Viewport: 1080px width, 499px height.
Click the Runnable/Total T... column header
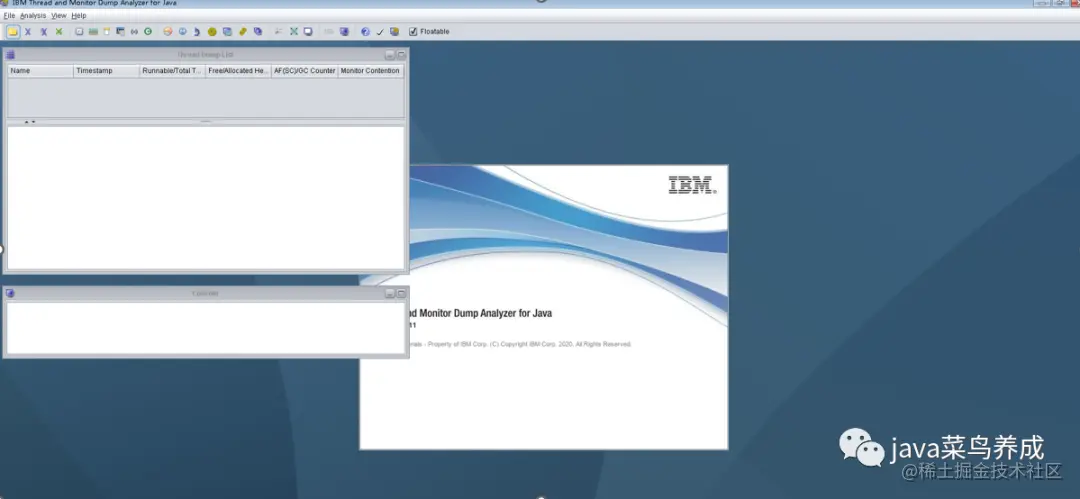point(172,71)
